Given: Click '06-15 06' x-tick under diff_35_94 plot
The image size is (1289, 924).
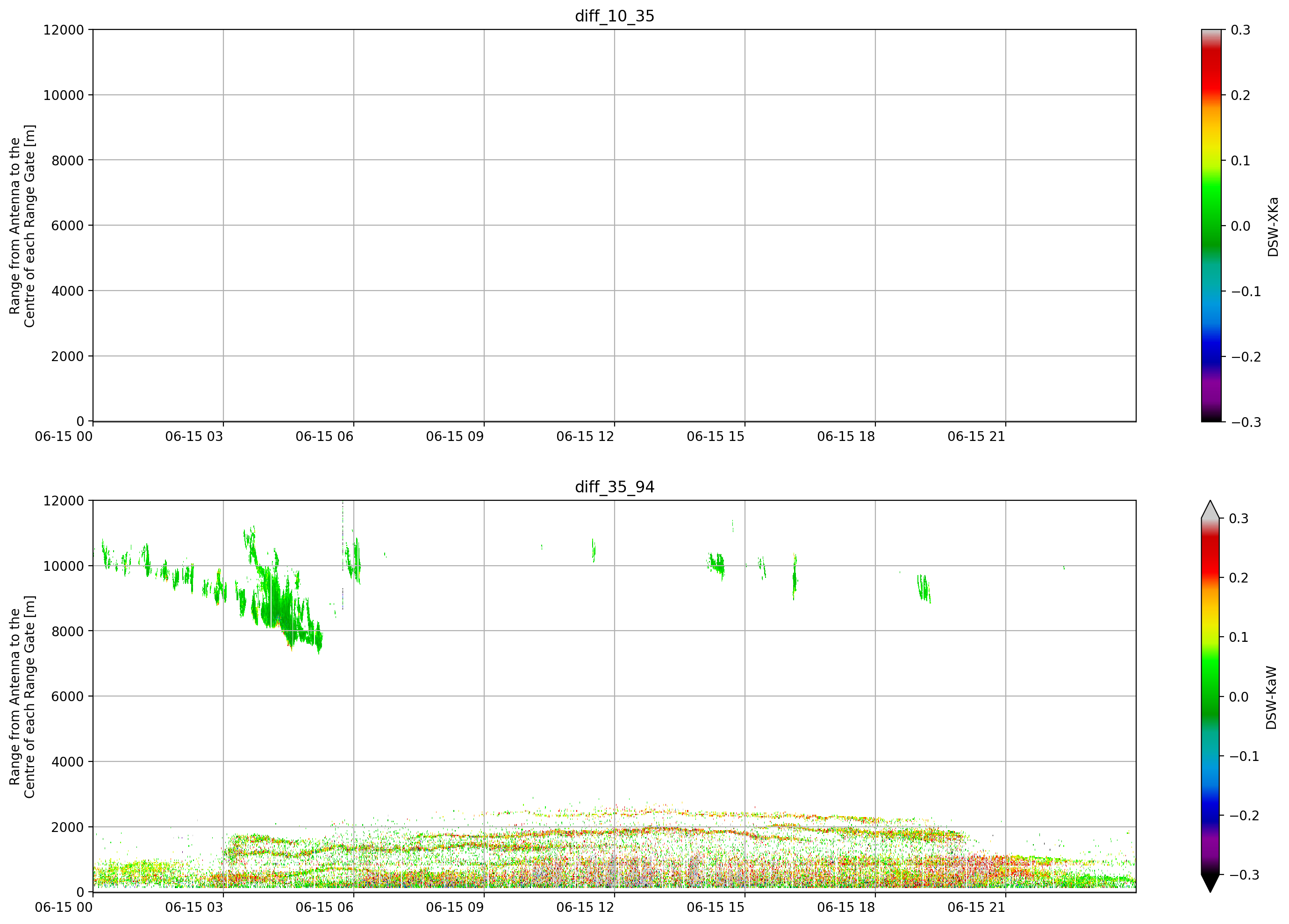Looking at the screenshot, I should point(324,908).
